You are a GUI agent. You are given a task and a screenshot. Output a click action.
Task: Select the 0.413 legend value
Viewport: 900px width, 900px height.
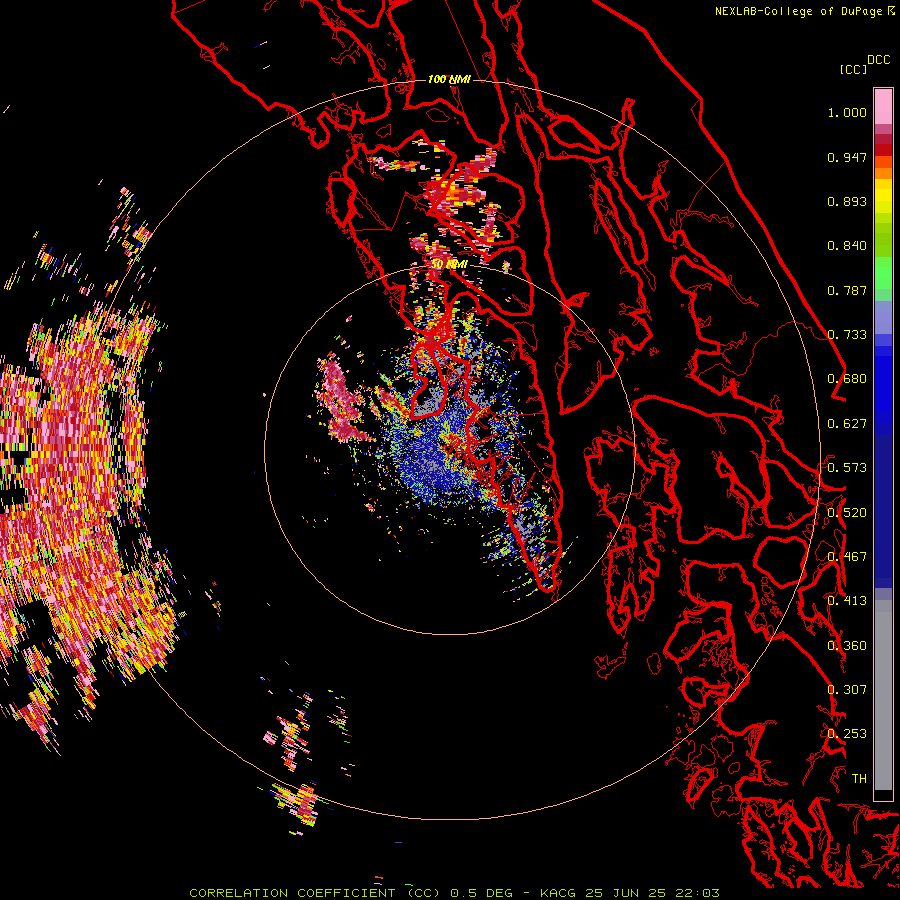[x=847, y=601]
